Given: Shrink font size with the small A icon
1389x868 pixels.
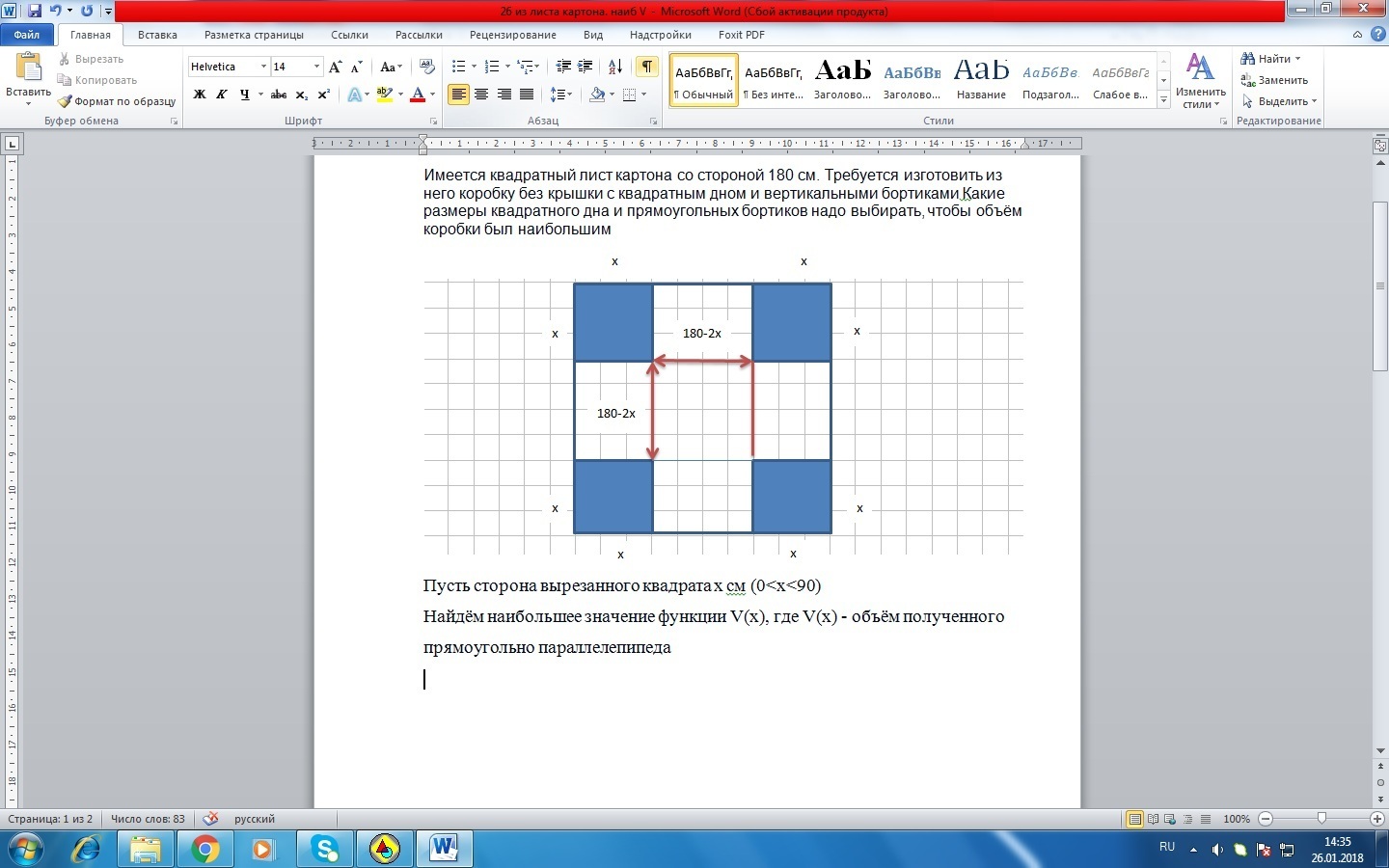Looking at the screenshot, I should click(x=356, y=67).
